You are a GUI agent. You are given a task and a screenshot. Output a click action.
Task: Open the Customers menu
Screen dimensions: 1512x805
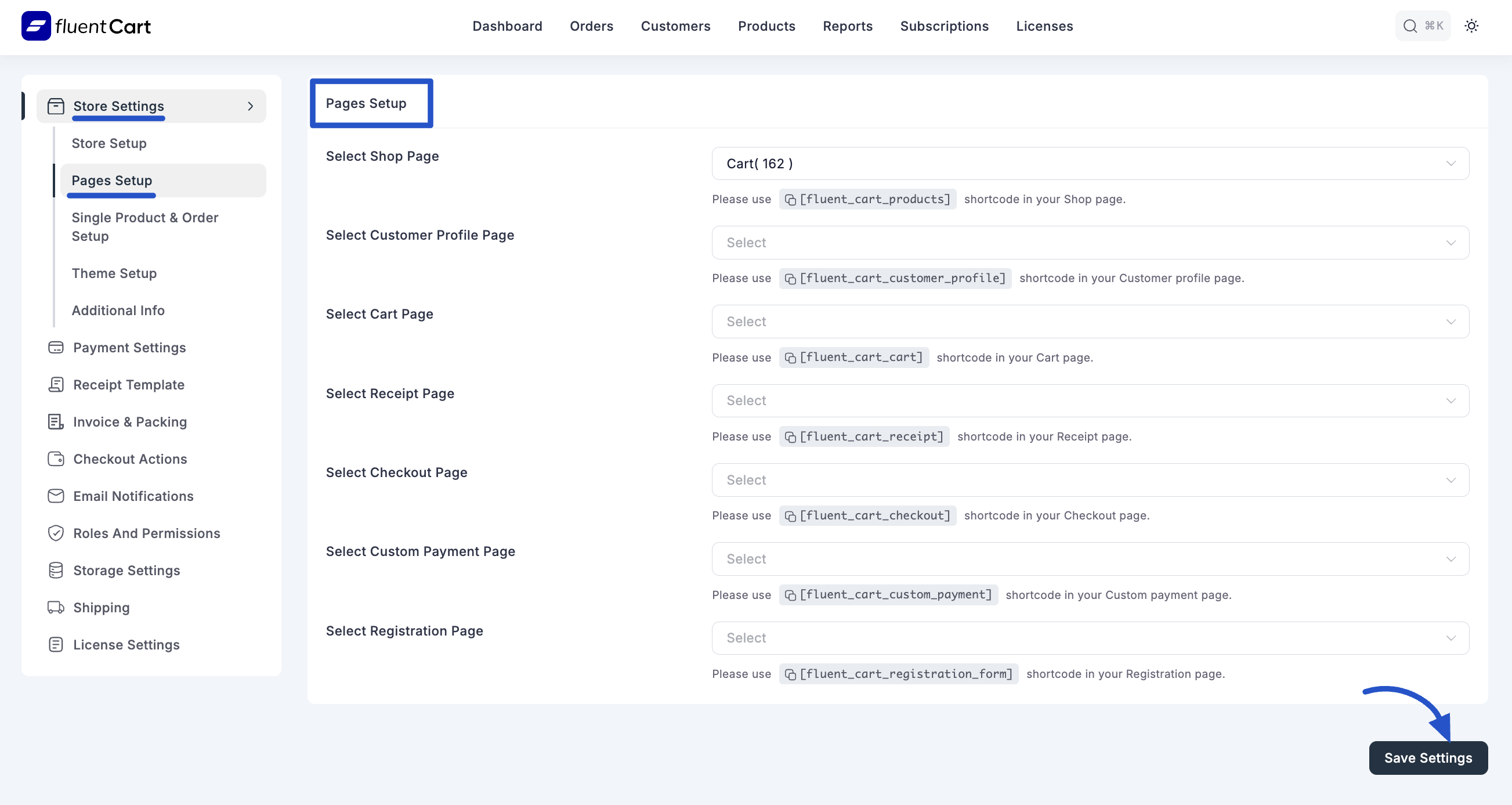coord(675,26)
